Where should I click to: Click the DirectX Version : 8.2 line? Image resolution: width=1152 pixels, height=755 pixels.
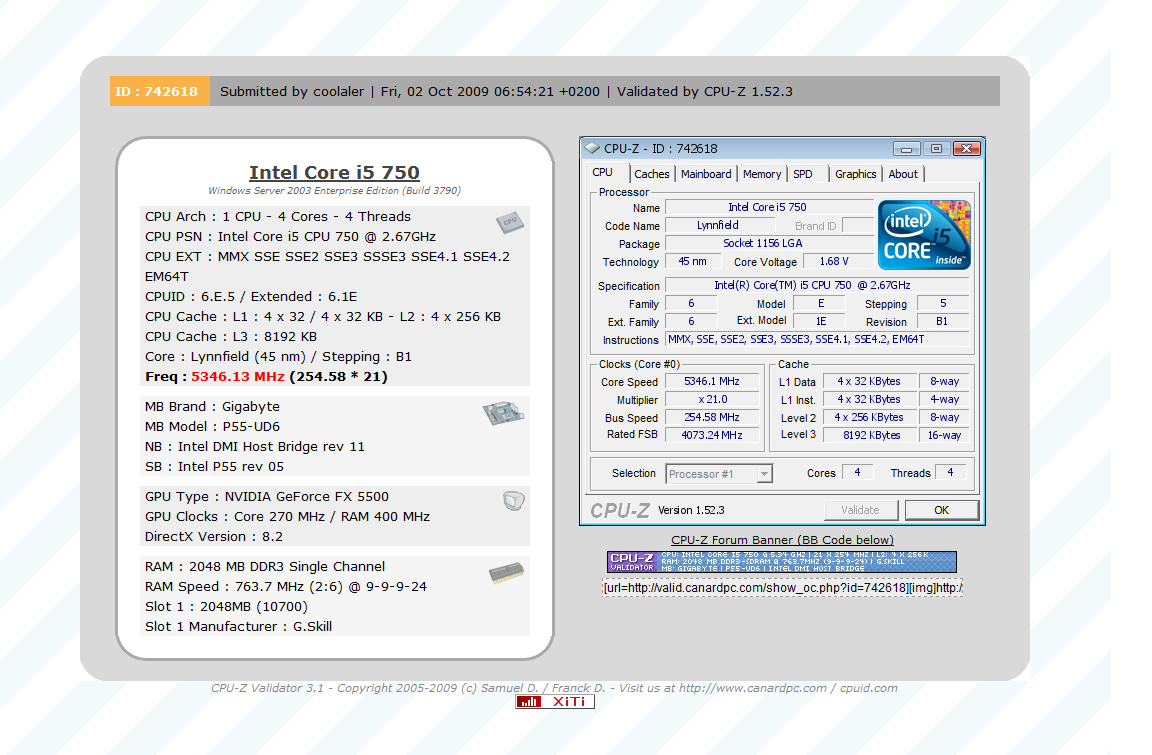214,537
